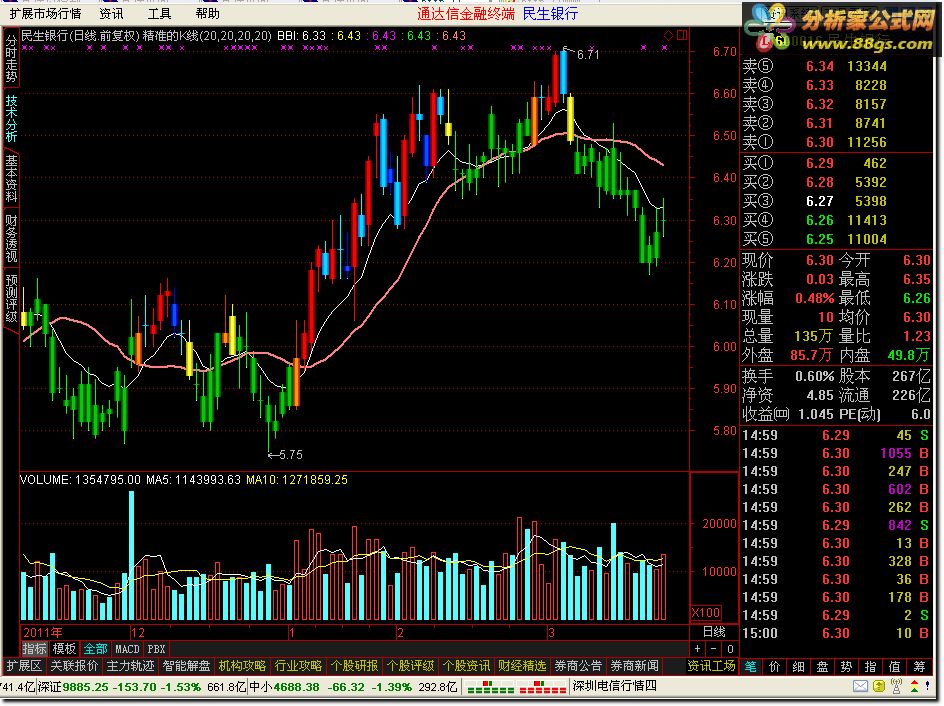The height and width of the screenshot is (706, 944).
Task: Click the info marker on last chart day
Action: point(664,48)
